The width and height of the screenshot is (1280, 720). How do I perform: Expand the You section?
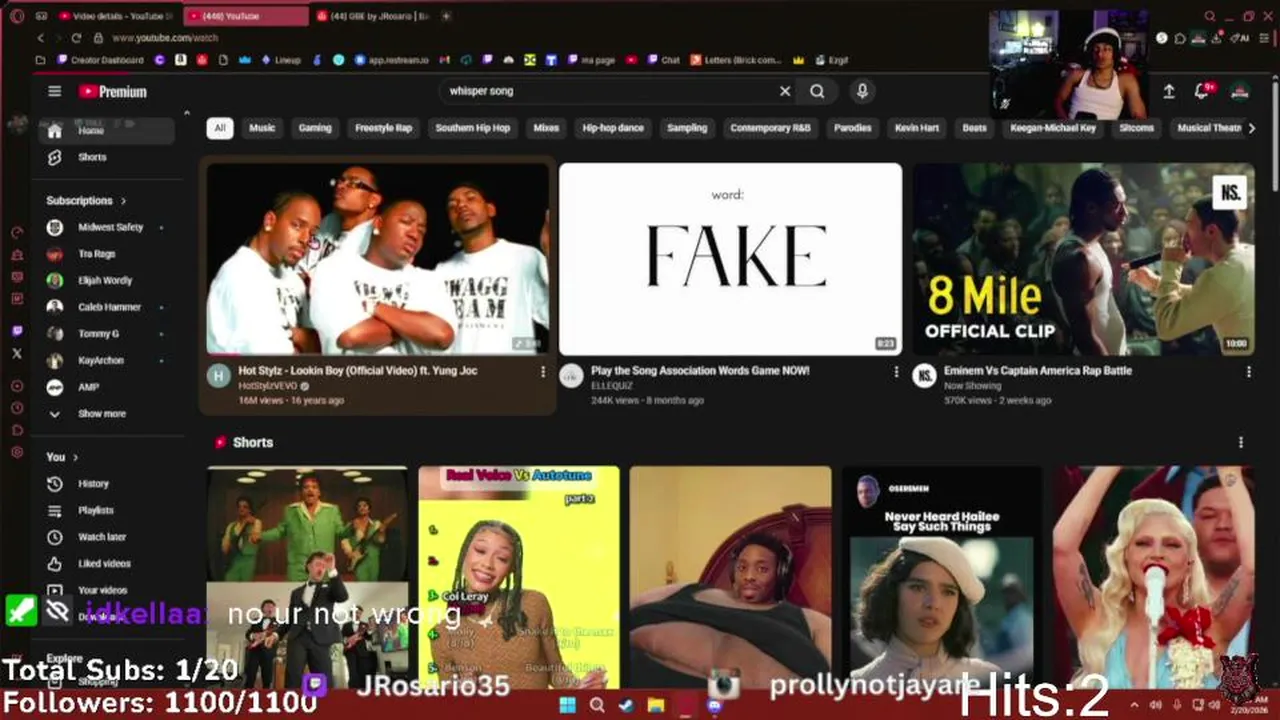pyautogui.click(x=62, y=457)
